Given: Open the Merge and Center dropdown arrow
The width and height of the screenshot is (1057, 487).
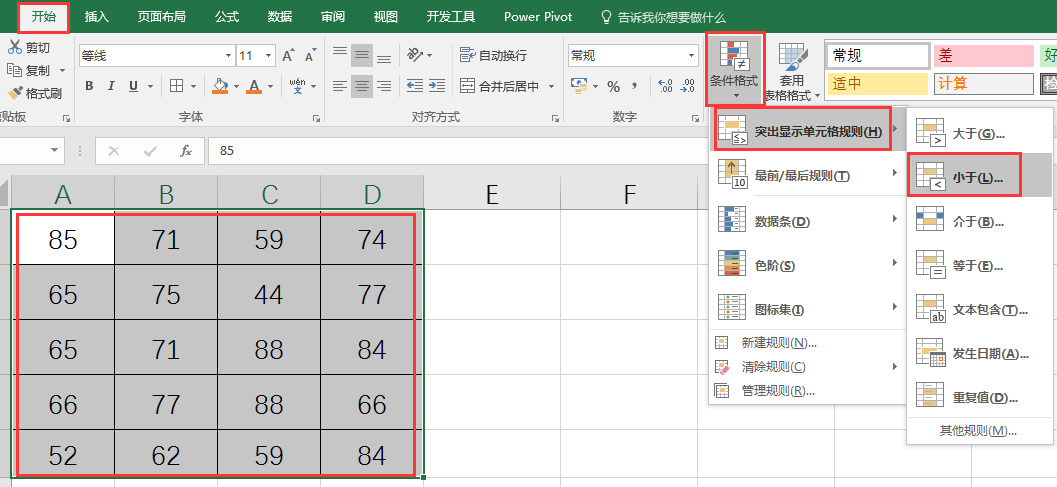Looking at the screenshot, I should click(x=551, y=86).
